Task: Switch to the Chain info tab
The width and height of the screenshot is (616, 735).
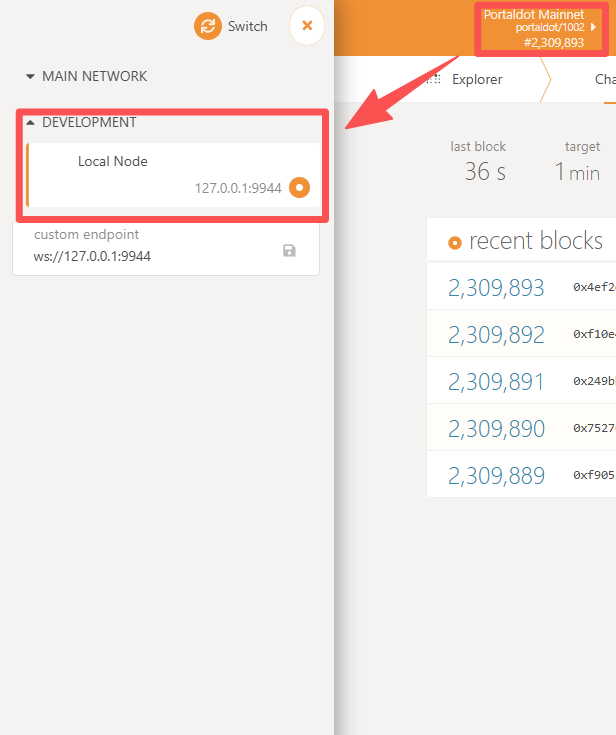Action: (605, 79)
